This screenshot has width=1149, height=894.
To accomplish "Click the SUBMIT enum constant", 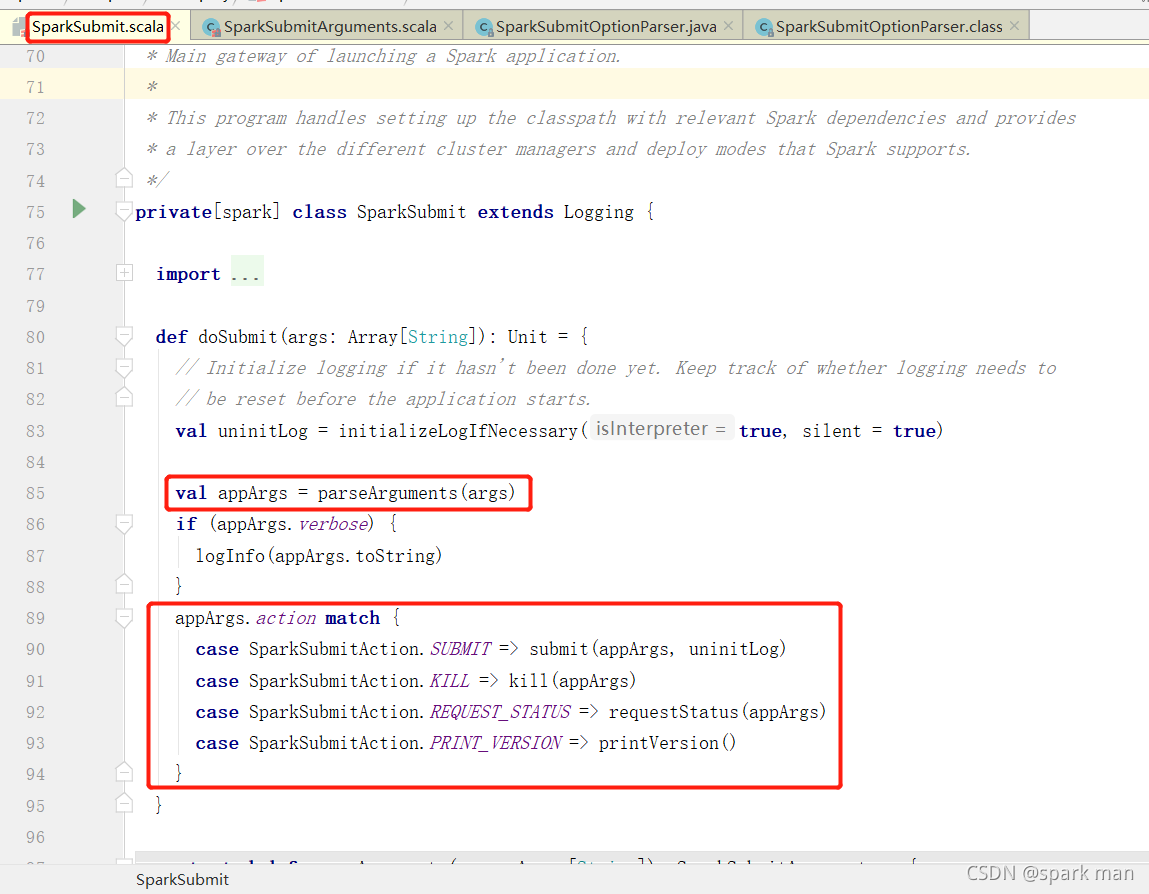I will (x=460, y=649).
